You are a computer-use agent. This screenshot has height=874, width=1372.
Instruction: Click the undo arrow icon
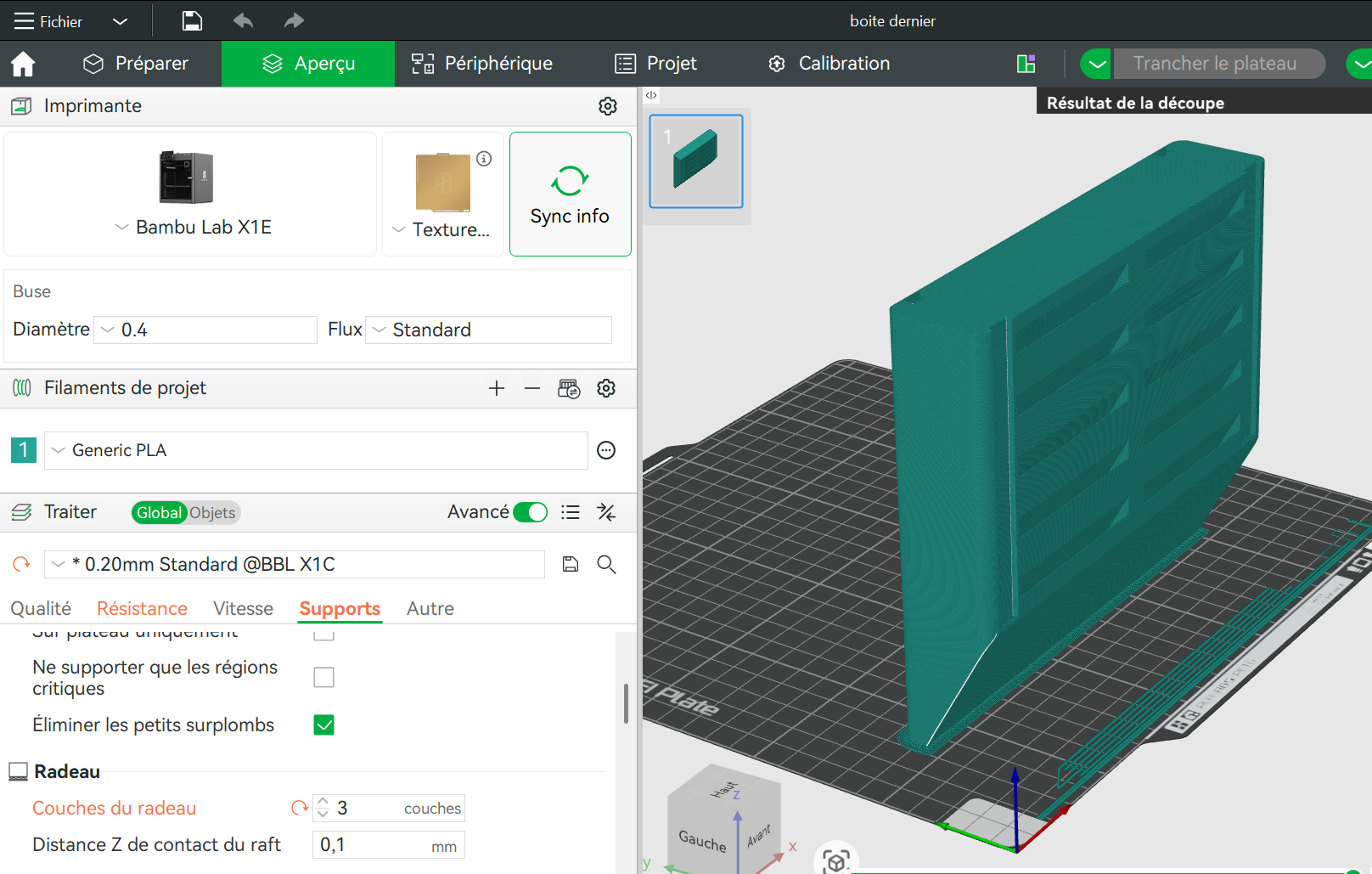coord(244,21)
